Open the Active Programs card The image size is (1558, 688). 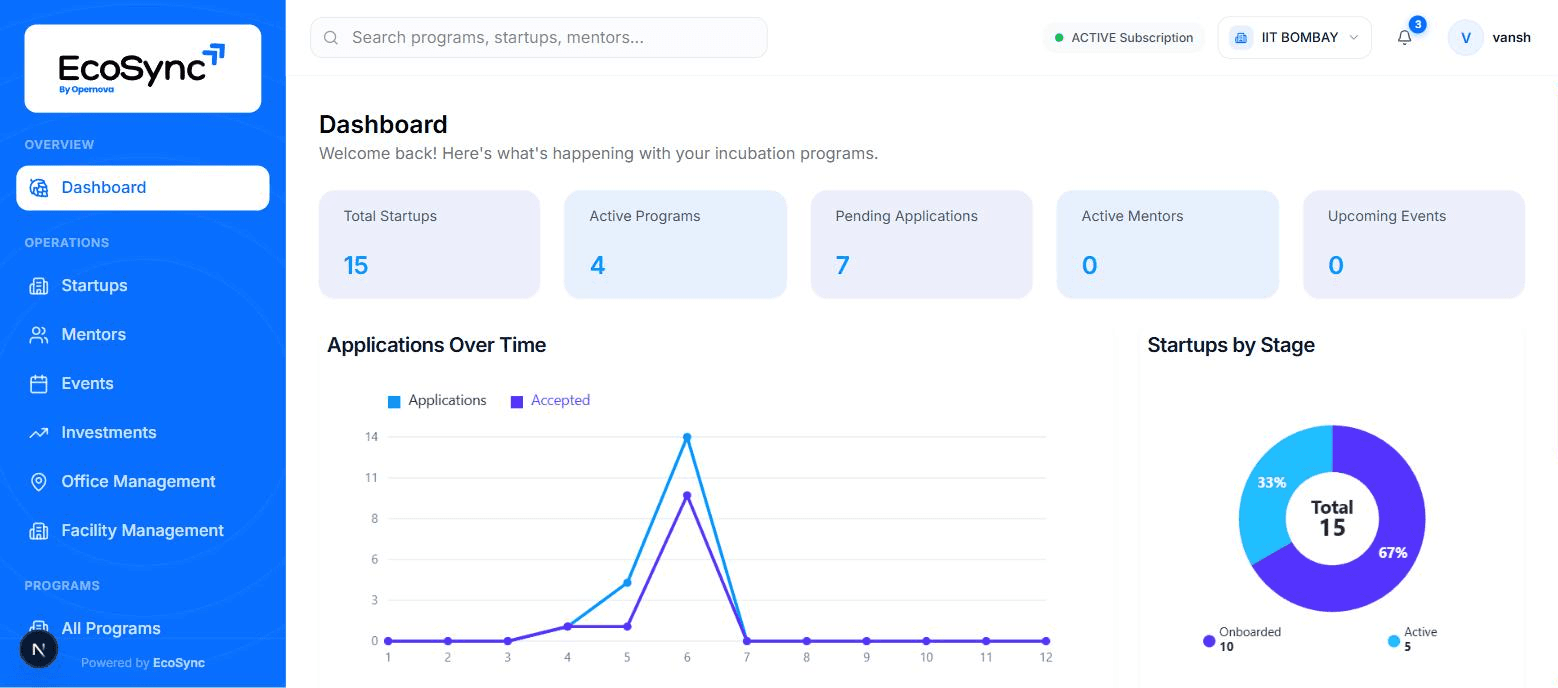coord(675,244)
